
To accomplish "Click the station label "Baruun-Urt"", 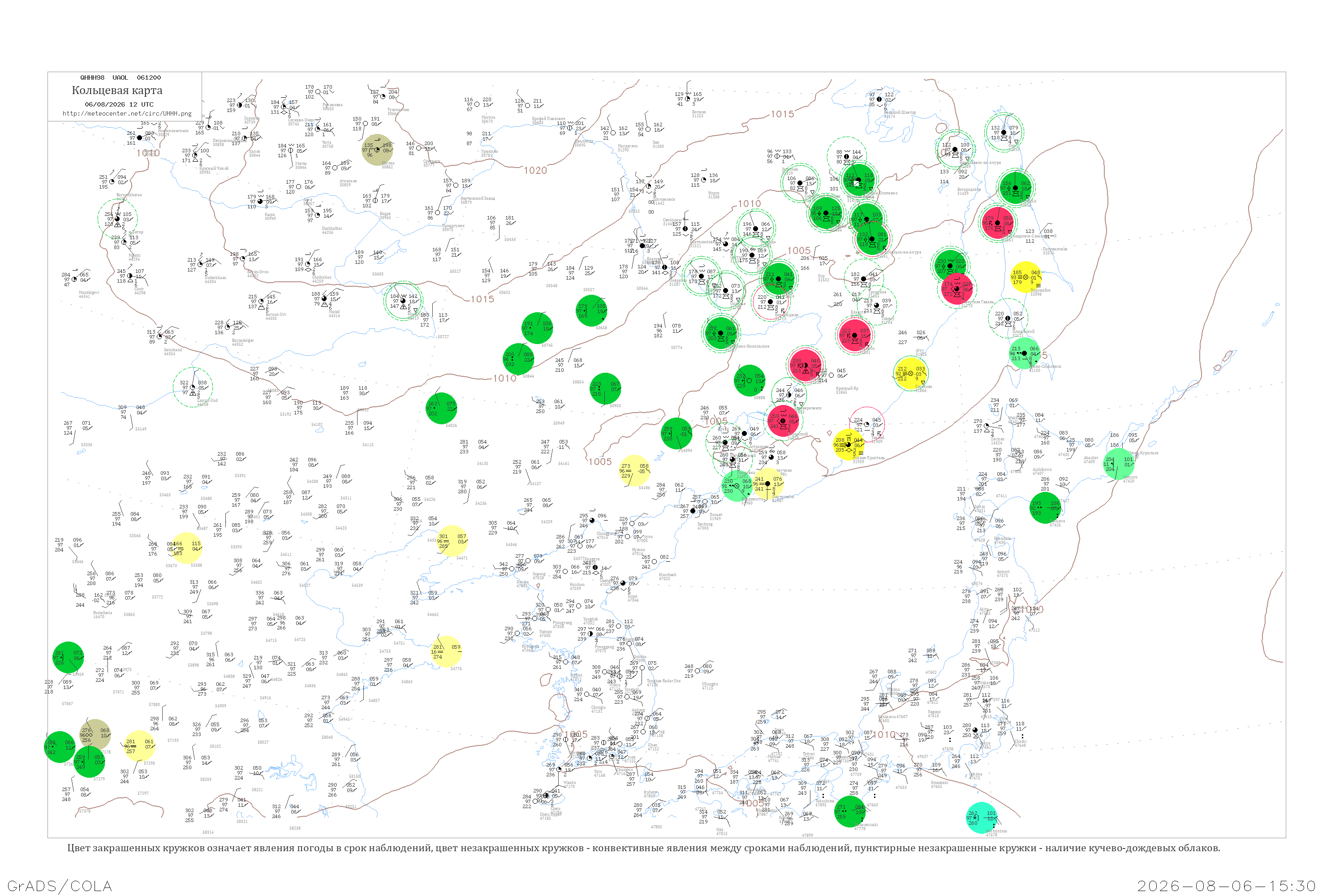I will [x=276, y=315].
